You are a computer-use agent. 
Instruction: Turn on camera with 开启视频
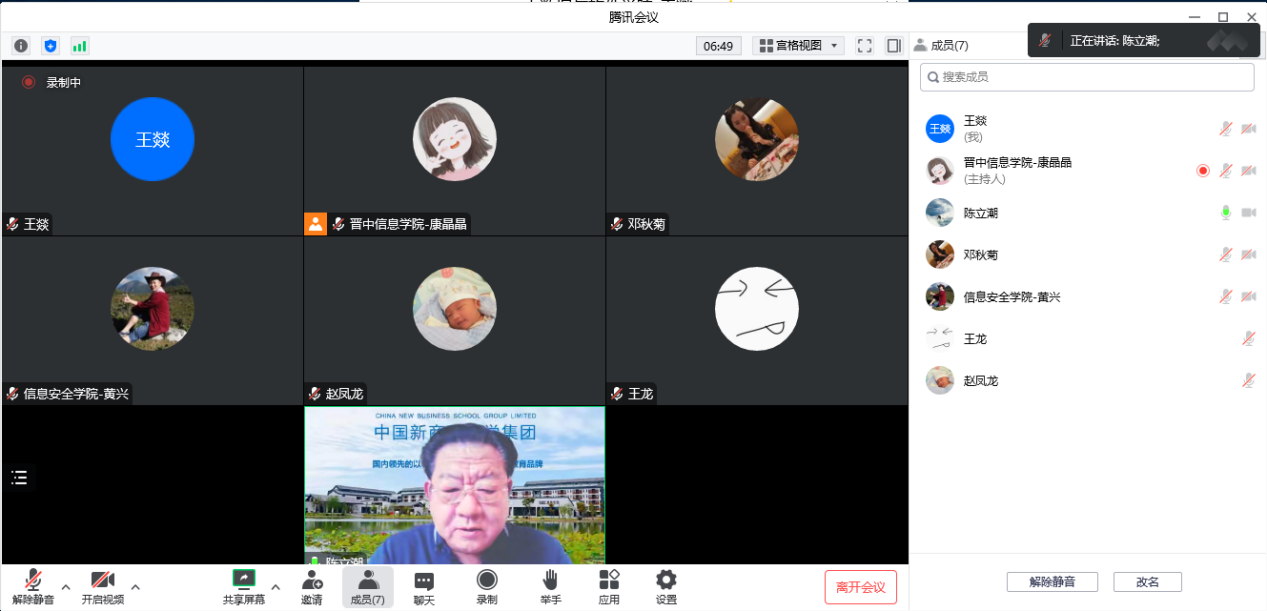103,587
